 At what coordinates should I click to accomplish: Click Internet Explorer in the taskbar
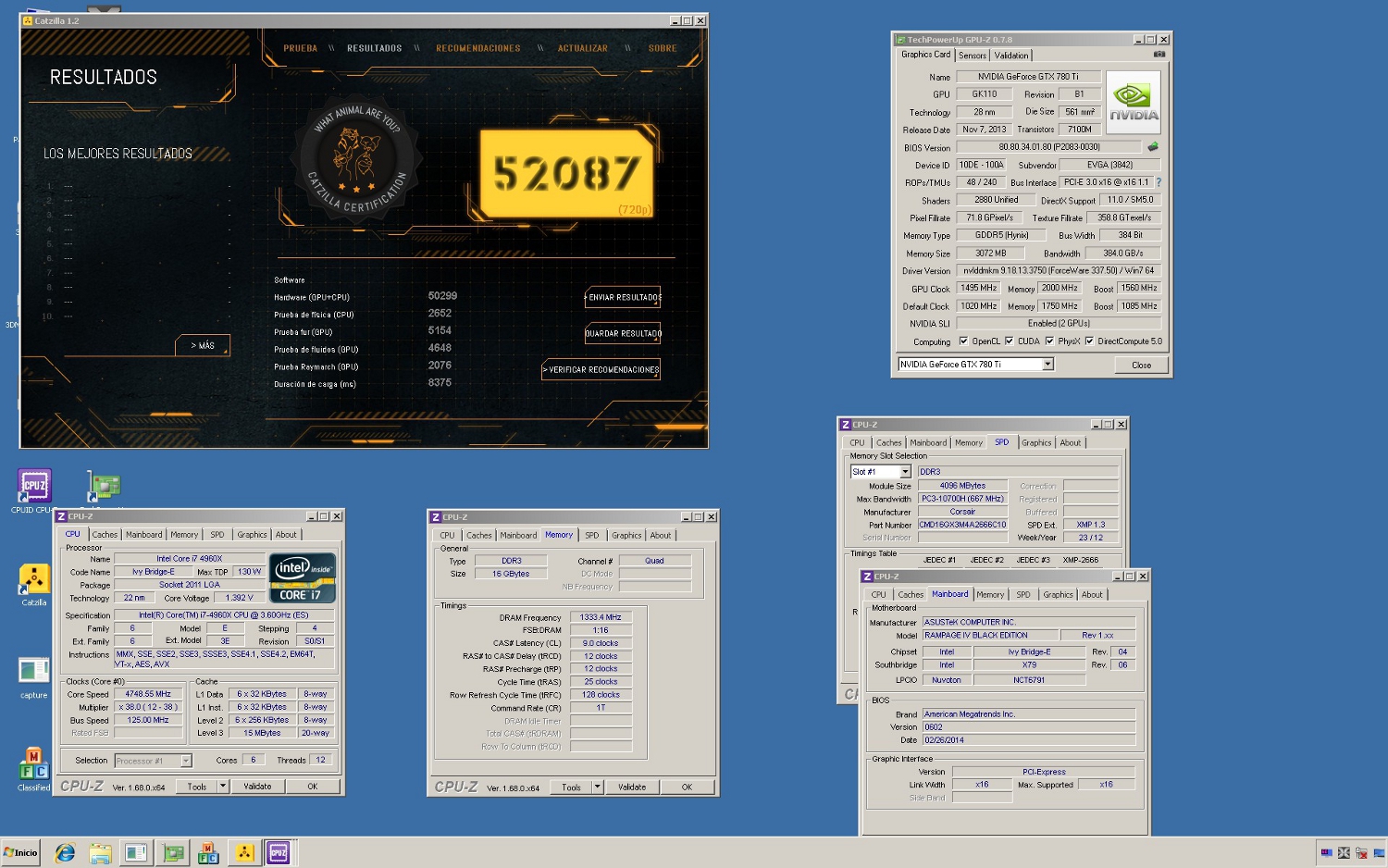coord(65,853)
